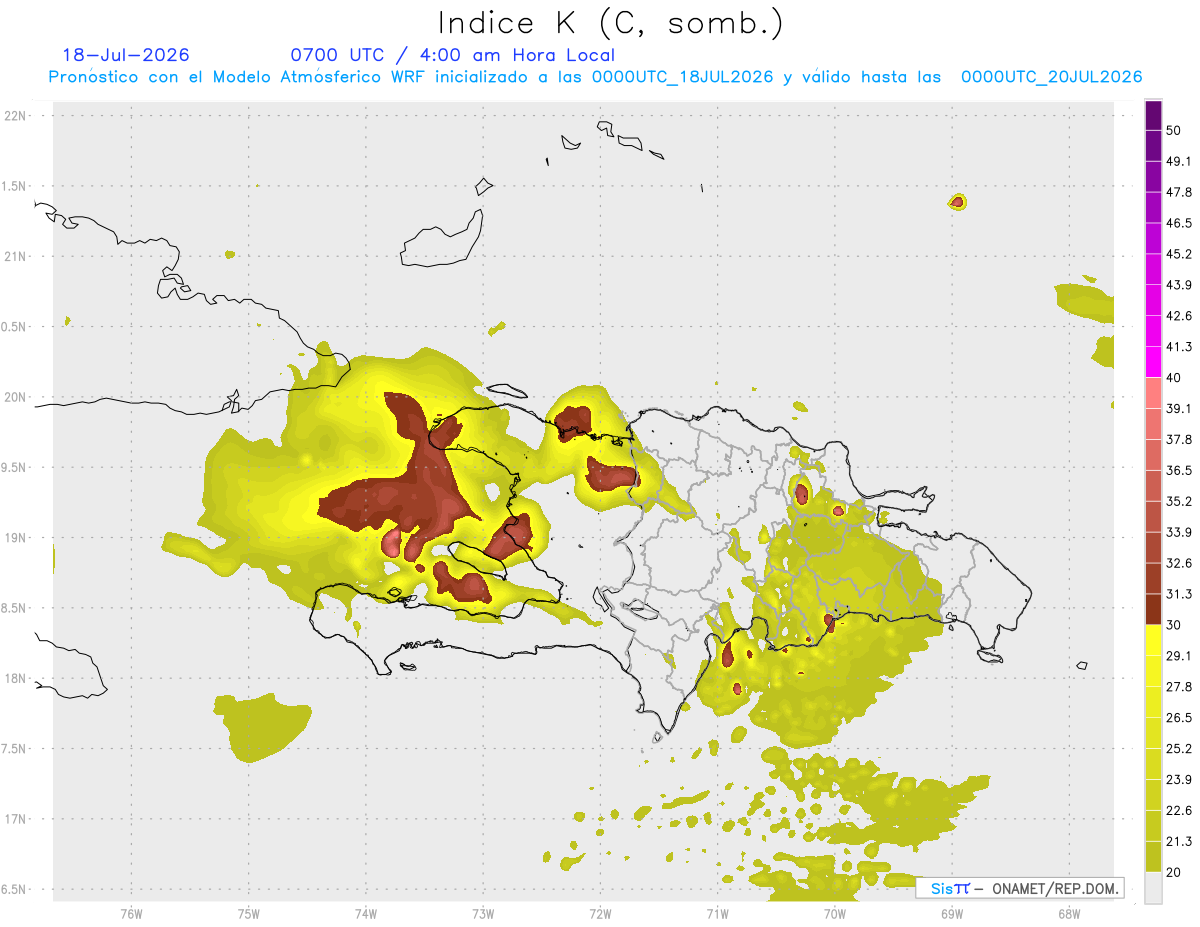
Task: Click the olive swatch between 21.3 and 20
Action: [1153, 856]
